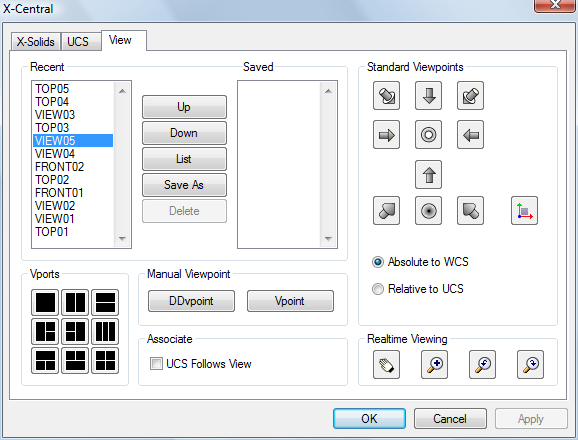578x440 pixels.
Task: Click the up arrow standard viewpoint
Action: [x=428, y=175]
